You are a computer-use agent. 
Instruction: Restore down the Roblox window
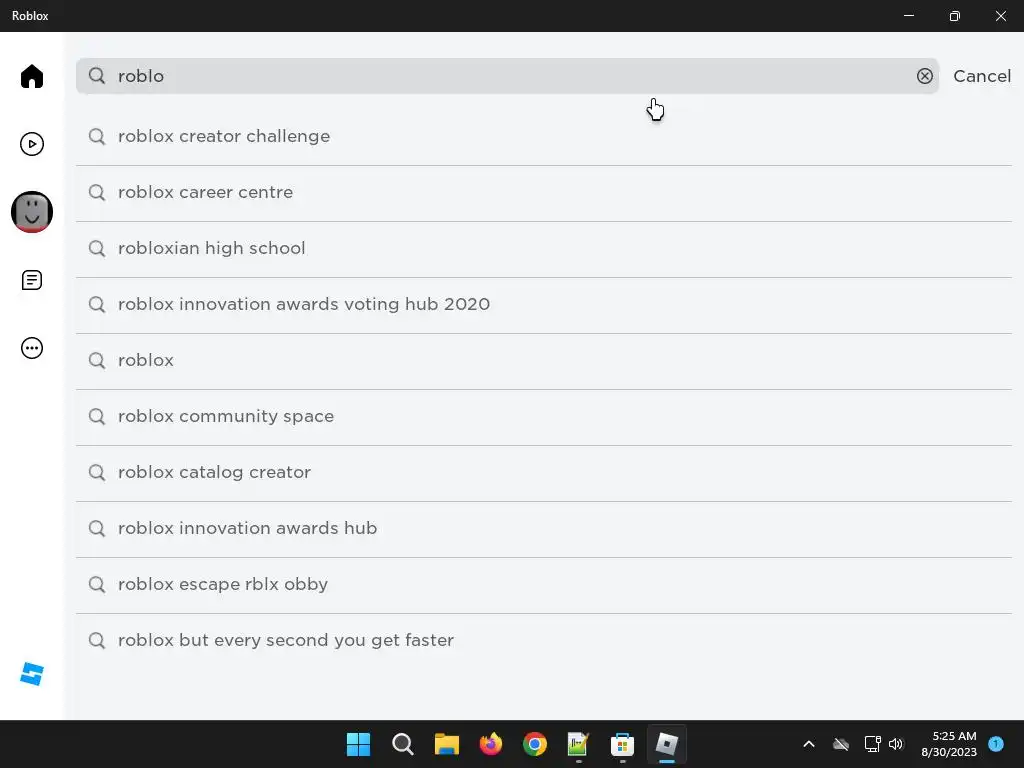click(954, 16)
